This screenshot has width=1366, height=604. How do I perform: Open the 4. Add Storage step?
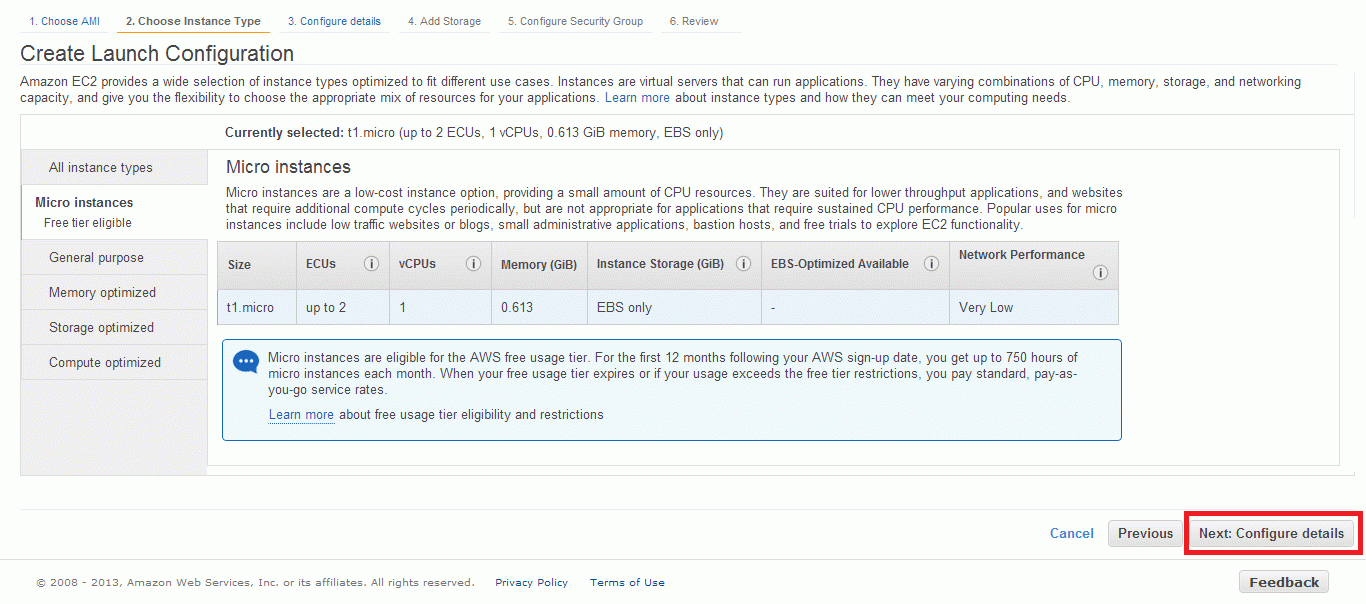(x=444, y=21)
